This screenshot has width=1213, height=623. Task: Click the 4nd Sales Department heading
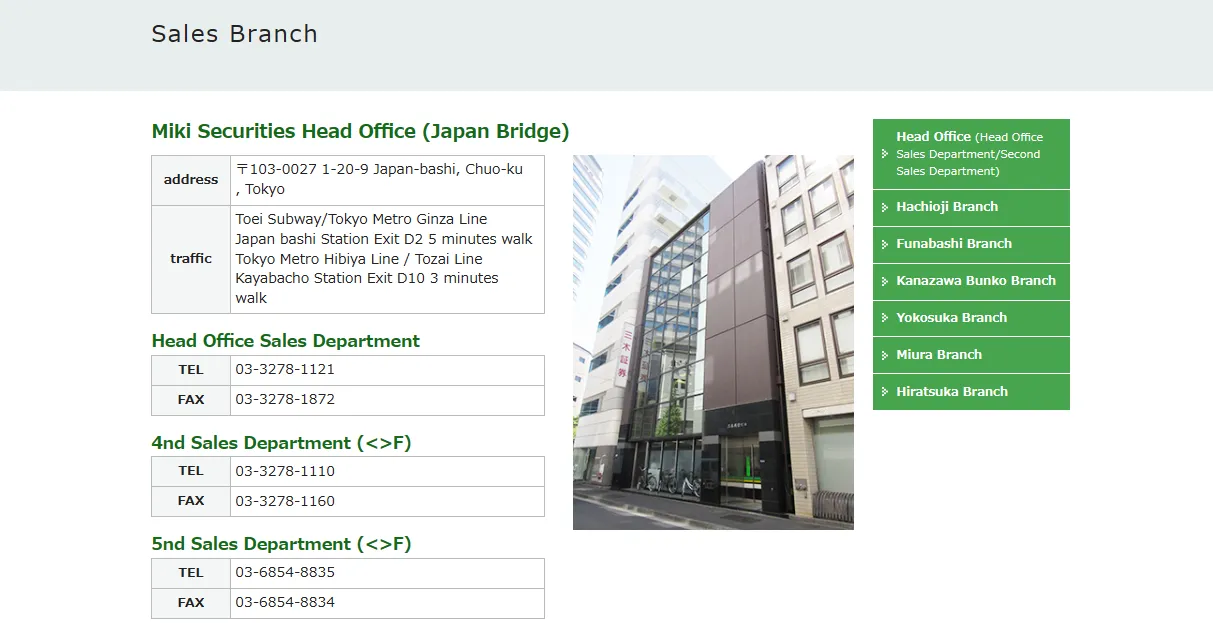coord(281,443)
